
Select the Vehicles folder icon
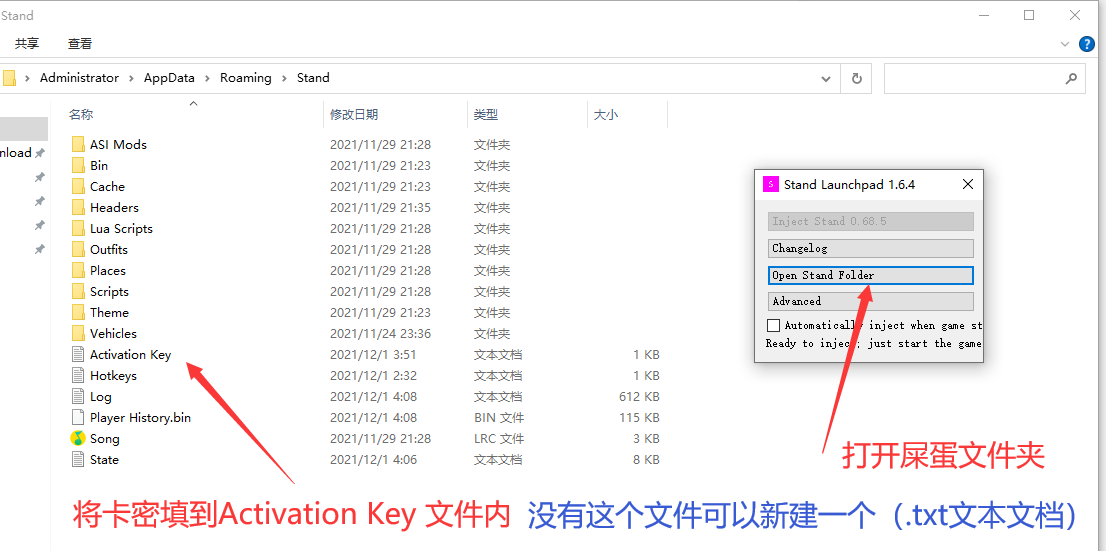(78, 334)
